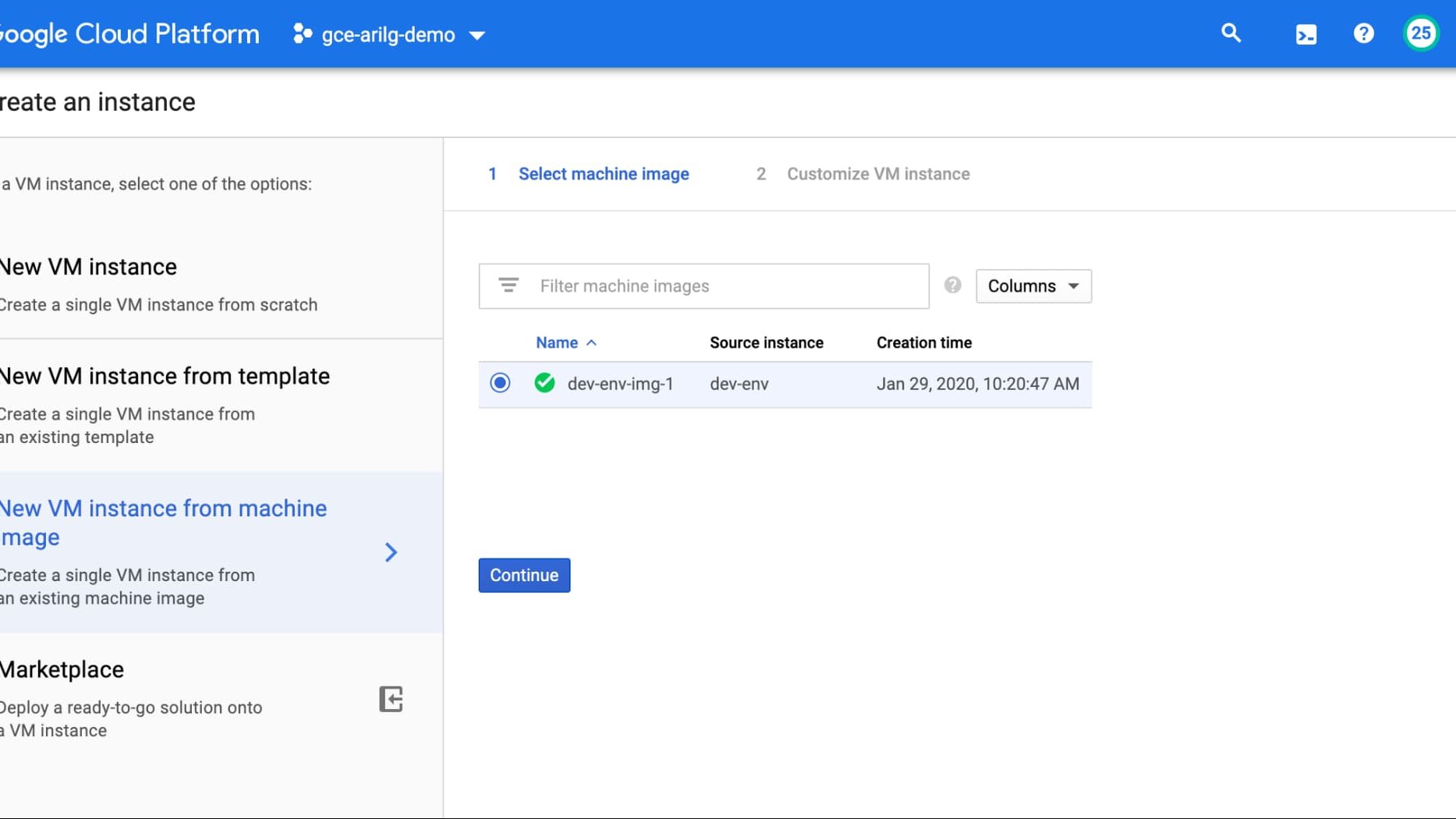Click Google Cloud Platform logo text
The height and width of the screenshot is (819, 1456).
coord(129,34)
